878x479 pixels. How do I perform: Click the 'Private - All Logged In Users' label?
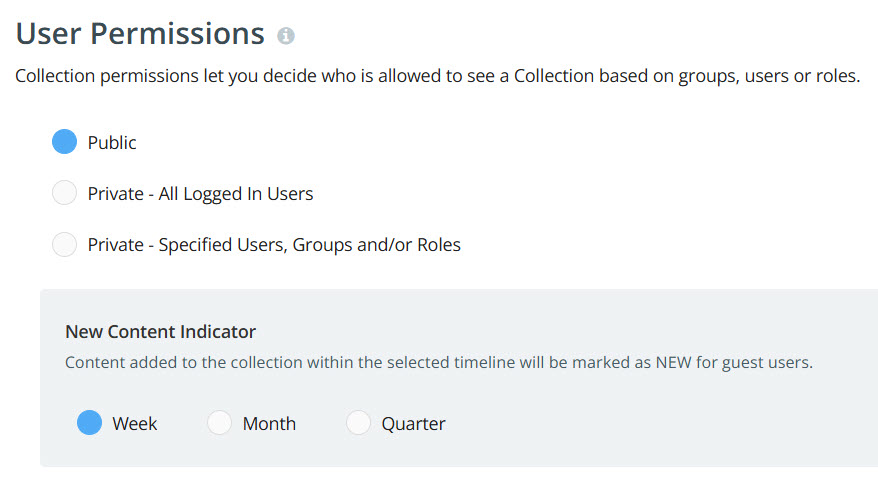[200, 194]
